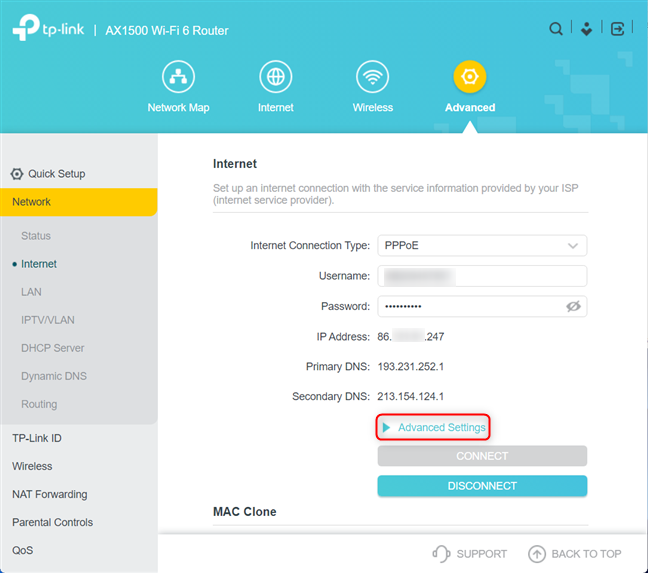Click AX1500 Wi-Fi 6 Router title
Screen dimensions: 648x573
tap(167, 31)
